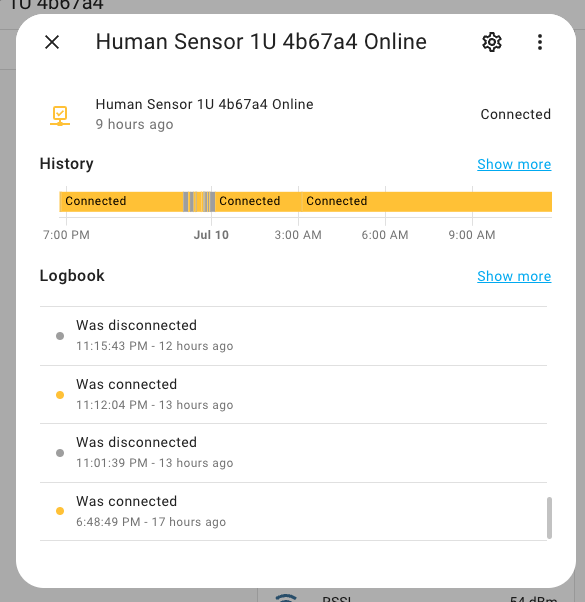Click the yellow dot for 6:48:49 PM entry
Viewport: 585px width, 602px height.
tap(60, 511)
